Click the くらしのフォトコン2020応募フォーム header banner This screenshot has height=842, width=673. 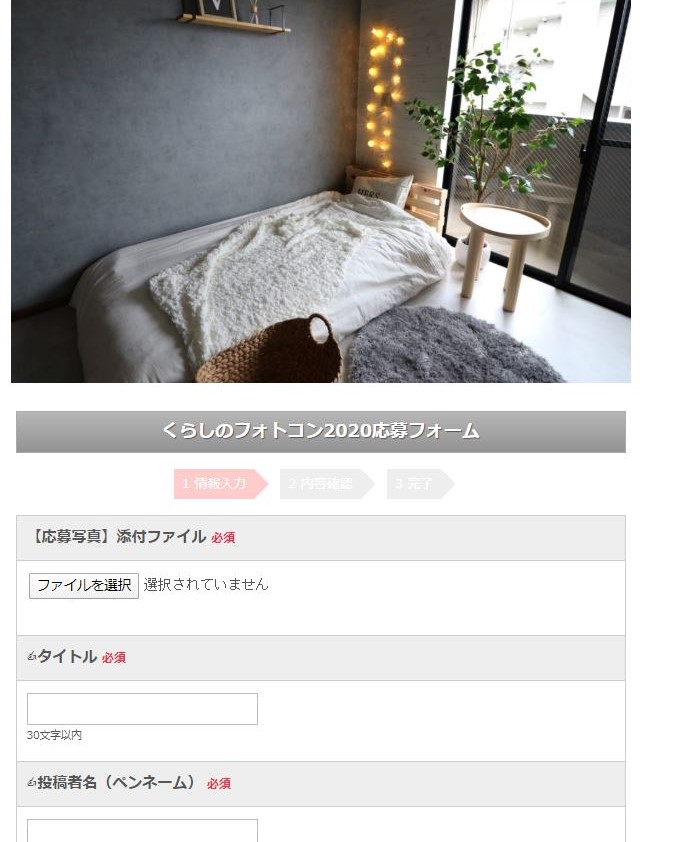(x=321, y=432)
